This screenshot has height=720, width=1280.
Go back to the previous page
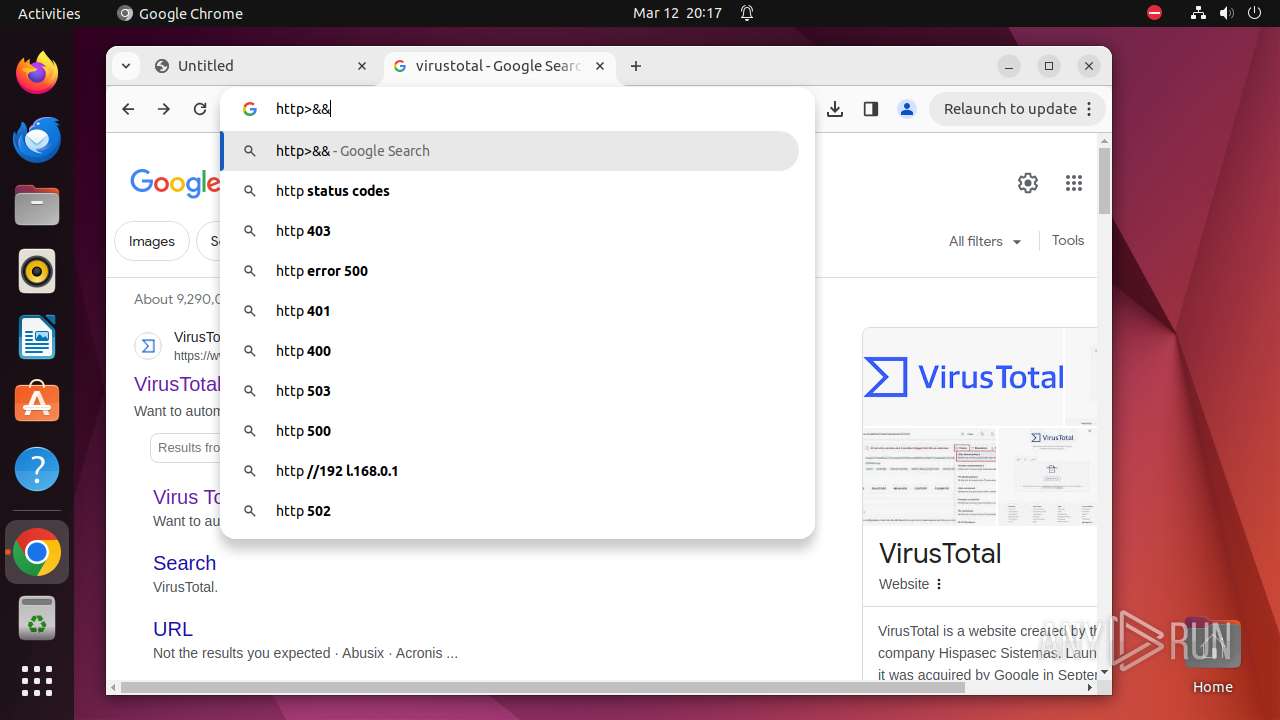click(x=128, y=109)
